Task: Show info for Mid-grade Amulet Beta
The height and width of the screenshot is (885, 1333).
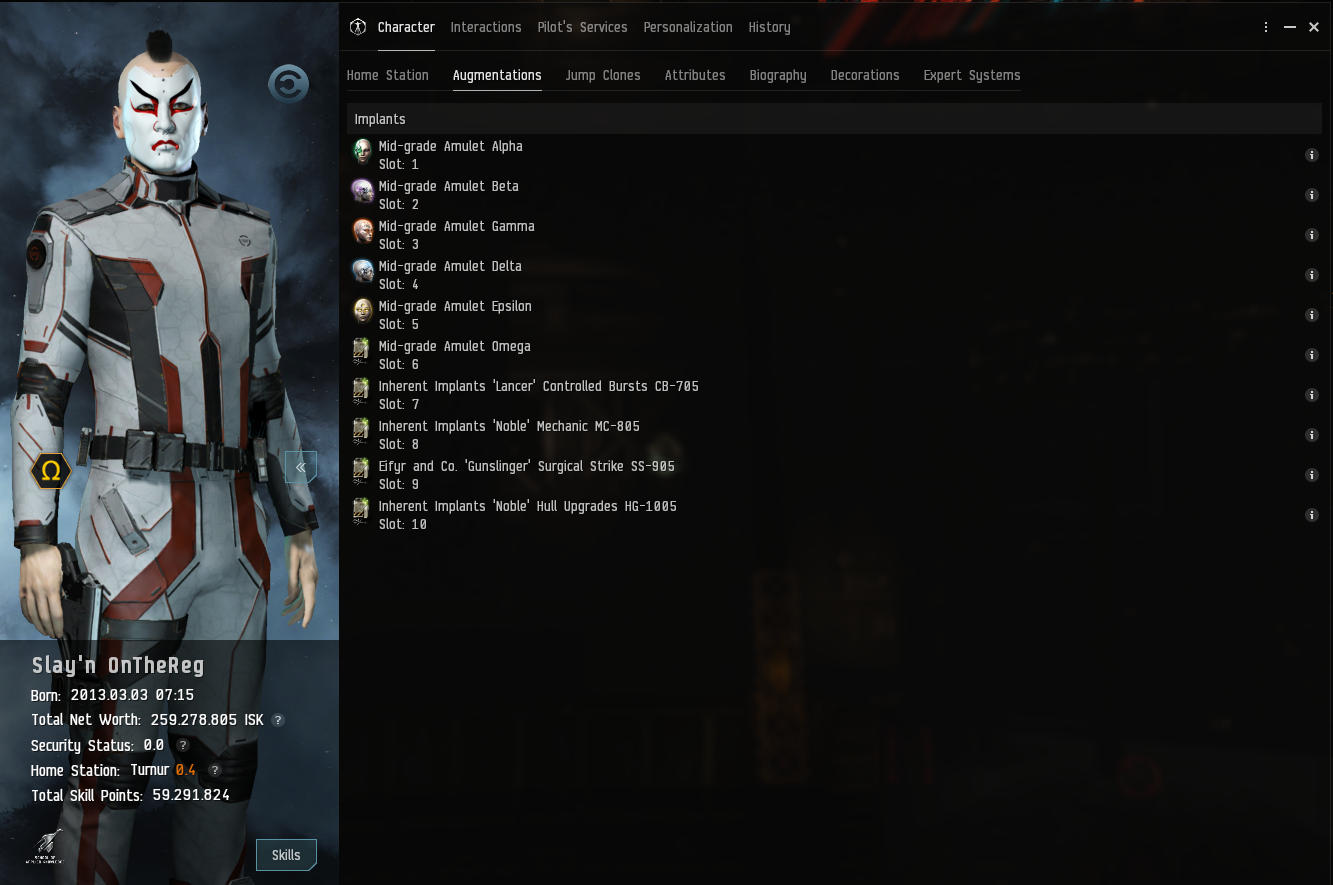Action: point(1312,195)
